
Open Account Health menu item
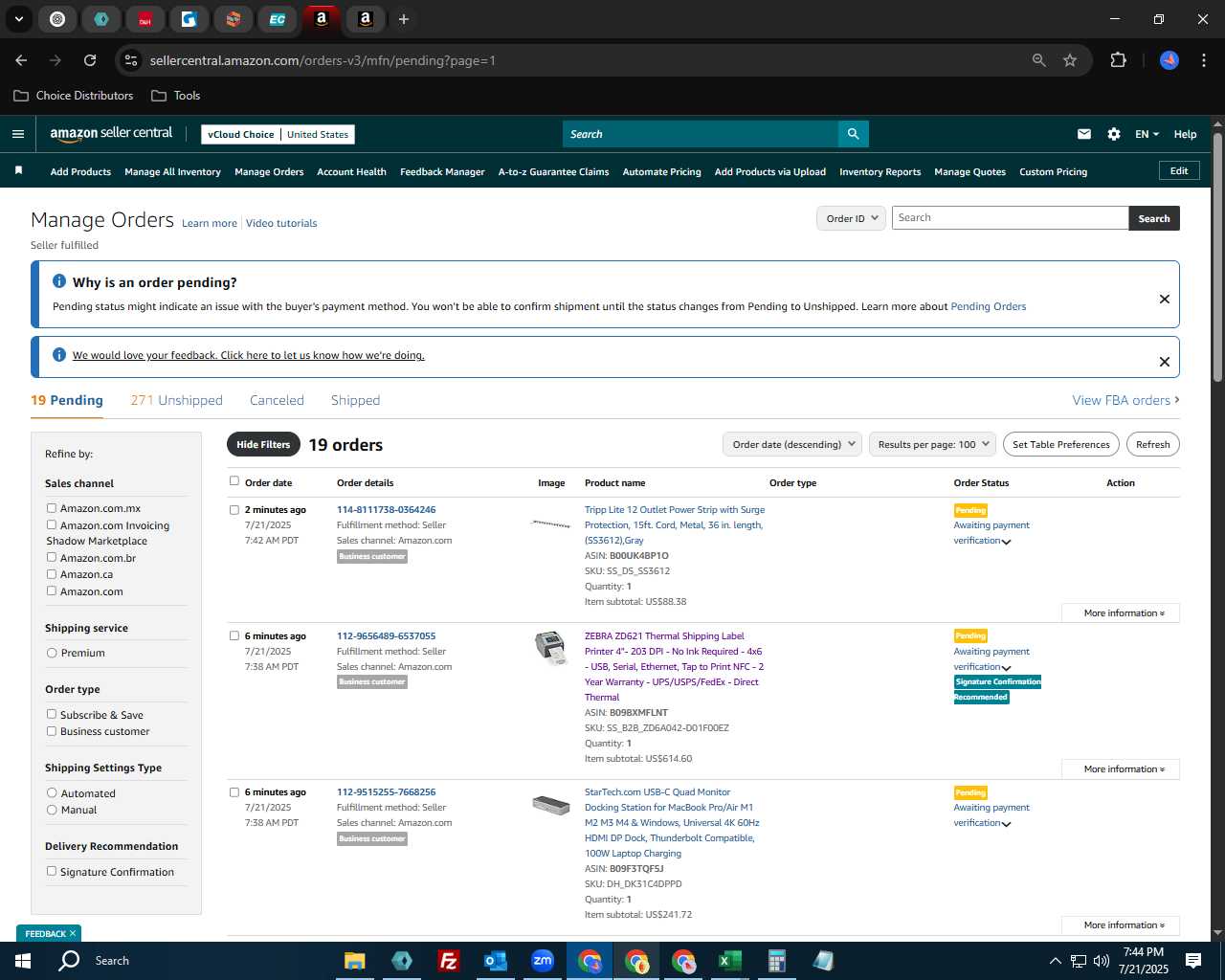351,172
